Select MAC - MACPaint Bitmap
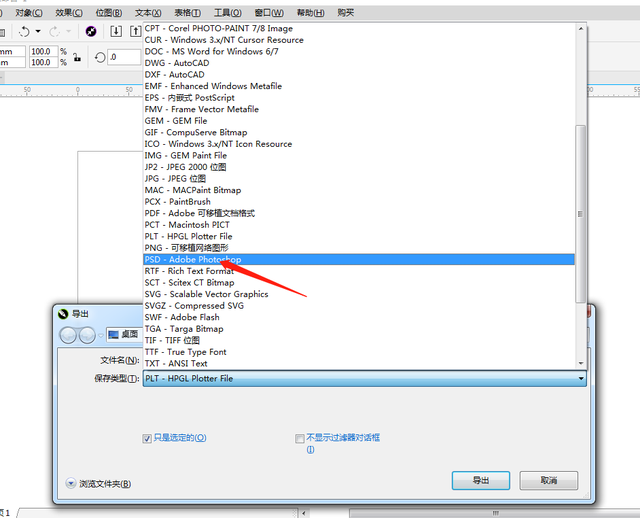Screen dimensions: 640x518 click(359, 190)
